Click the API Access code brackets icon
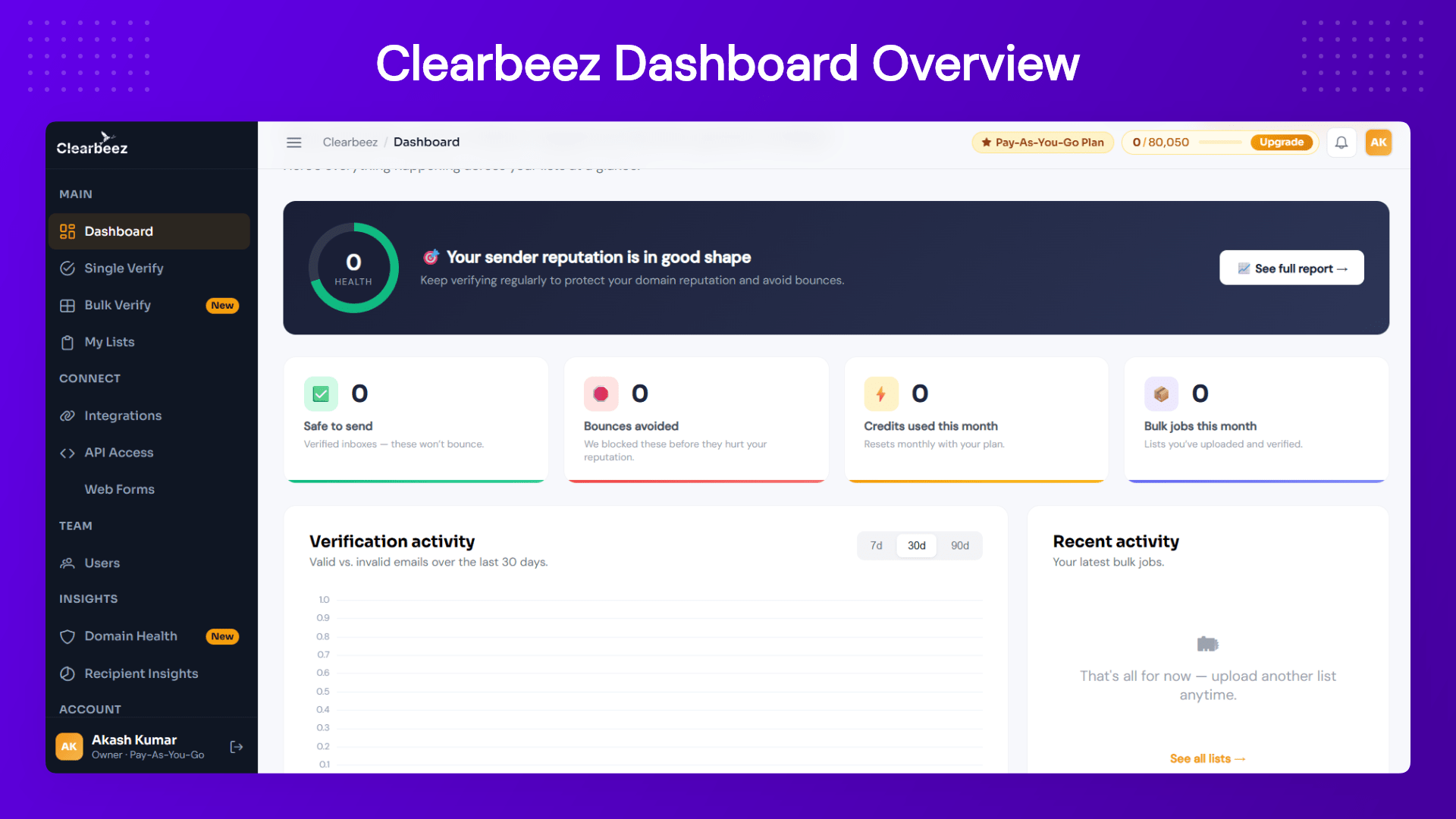The image size is (1456, 819). [x=67, y=453]
